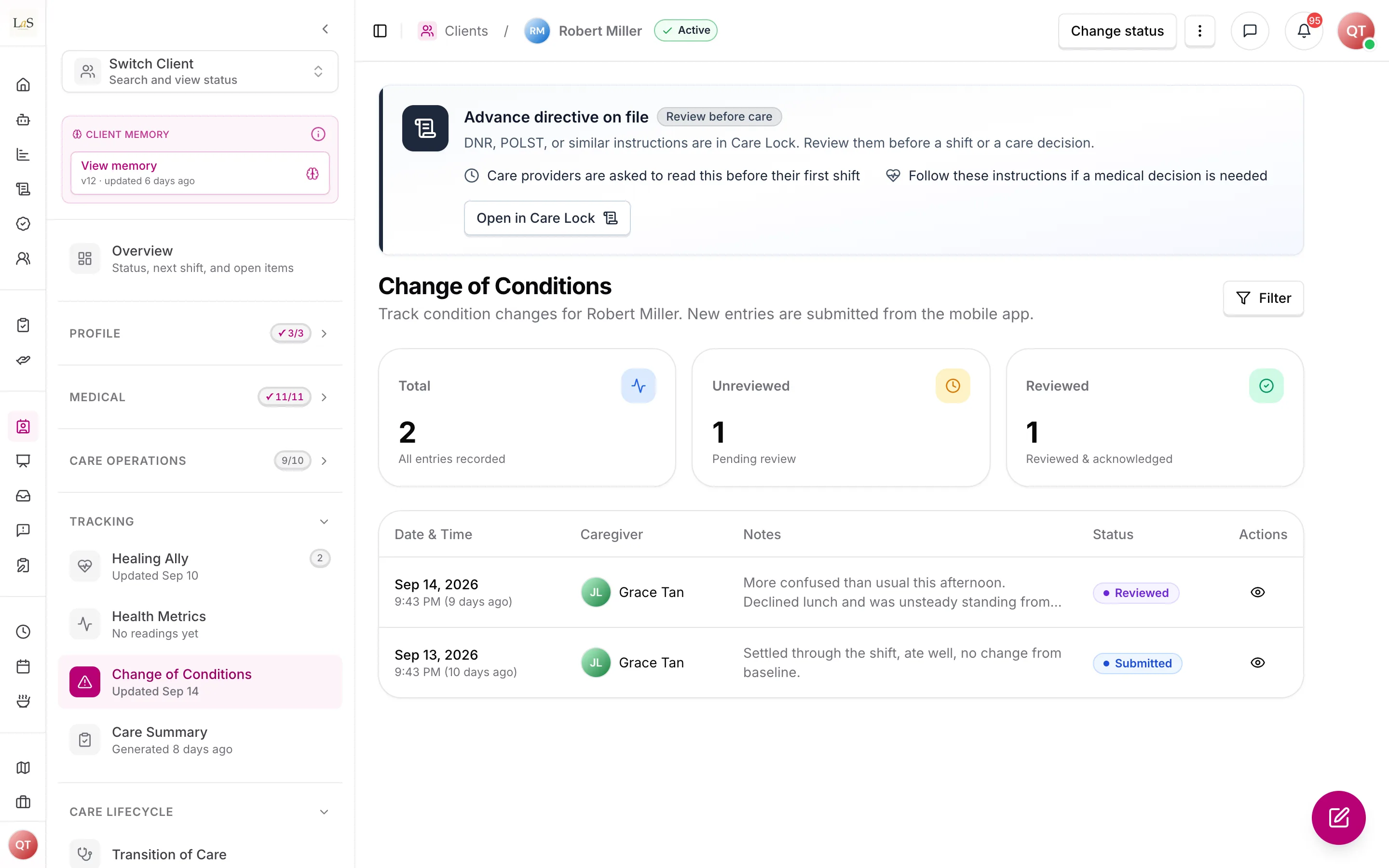View the Sep 14, 2026 entry eye icon

tap(1257, 592)
